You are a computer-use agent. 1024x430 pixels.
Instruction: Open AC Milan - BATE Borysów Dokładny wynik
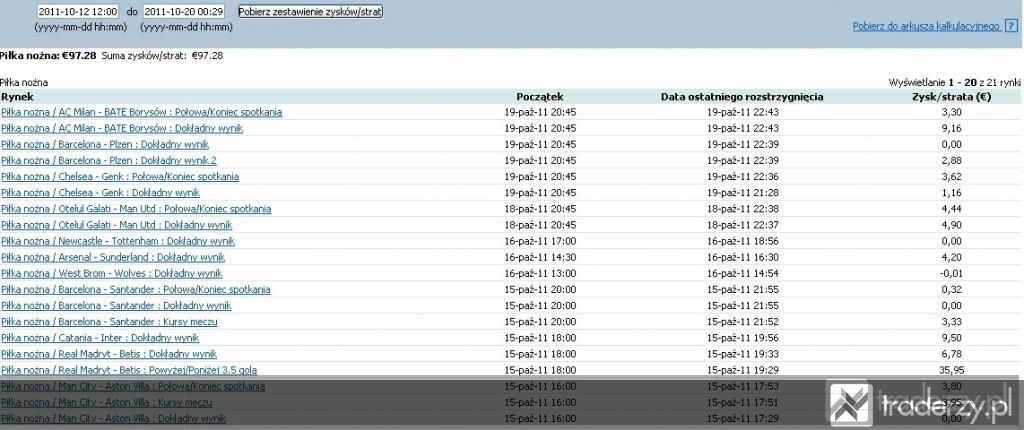pos(122,128)
